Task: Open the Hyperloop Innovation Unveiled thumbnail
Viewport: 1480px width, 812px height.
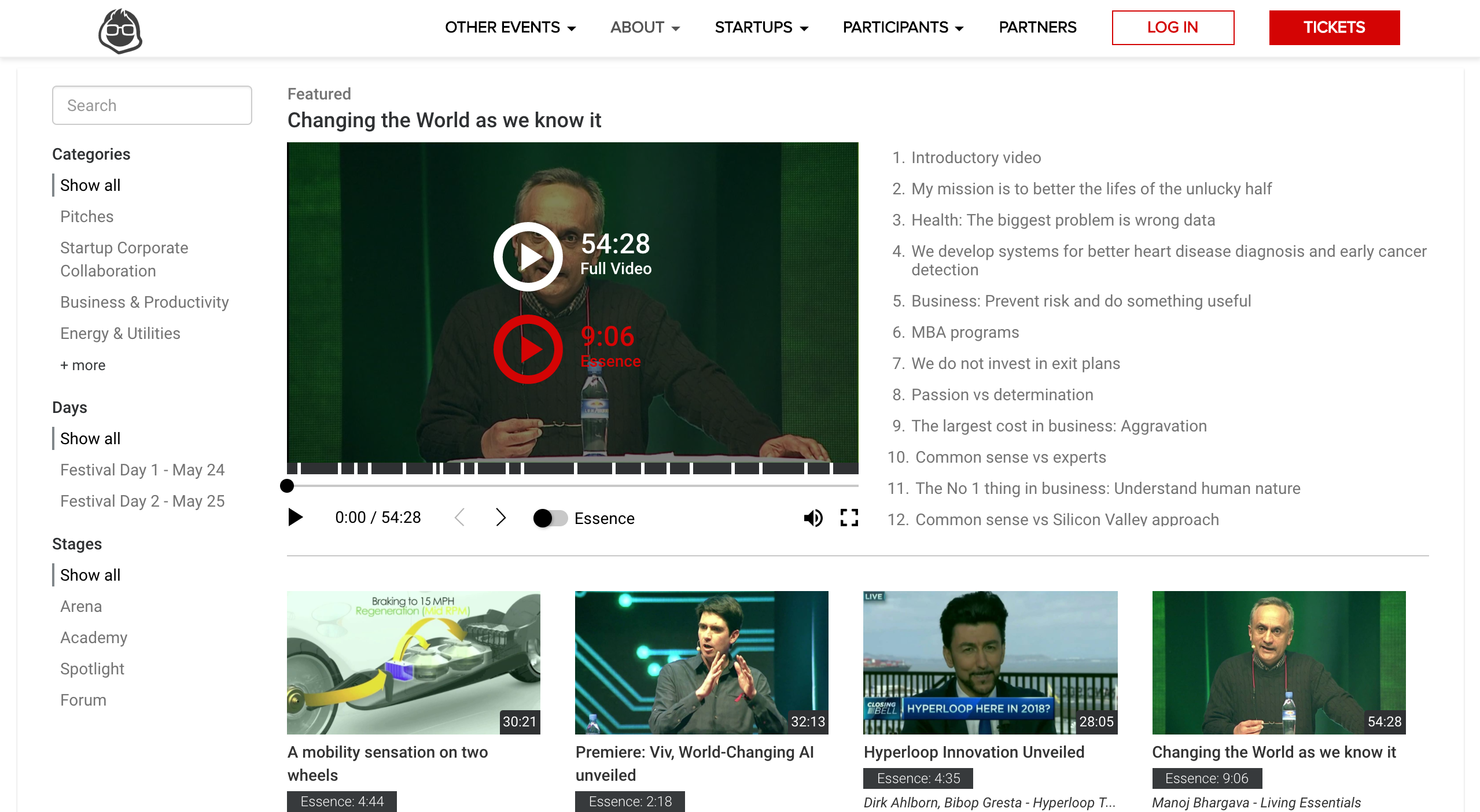Action: point(990,662)
